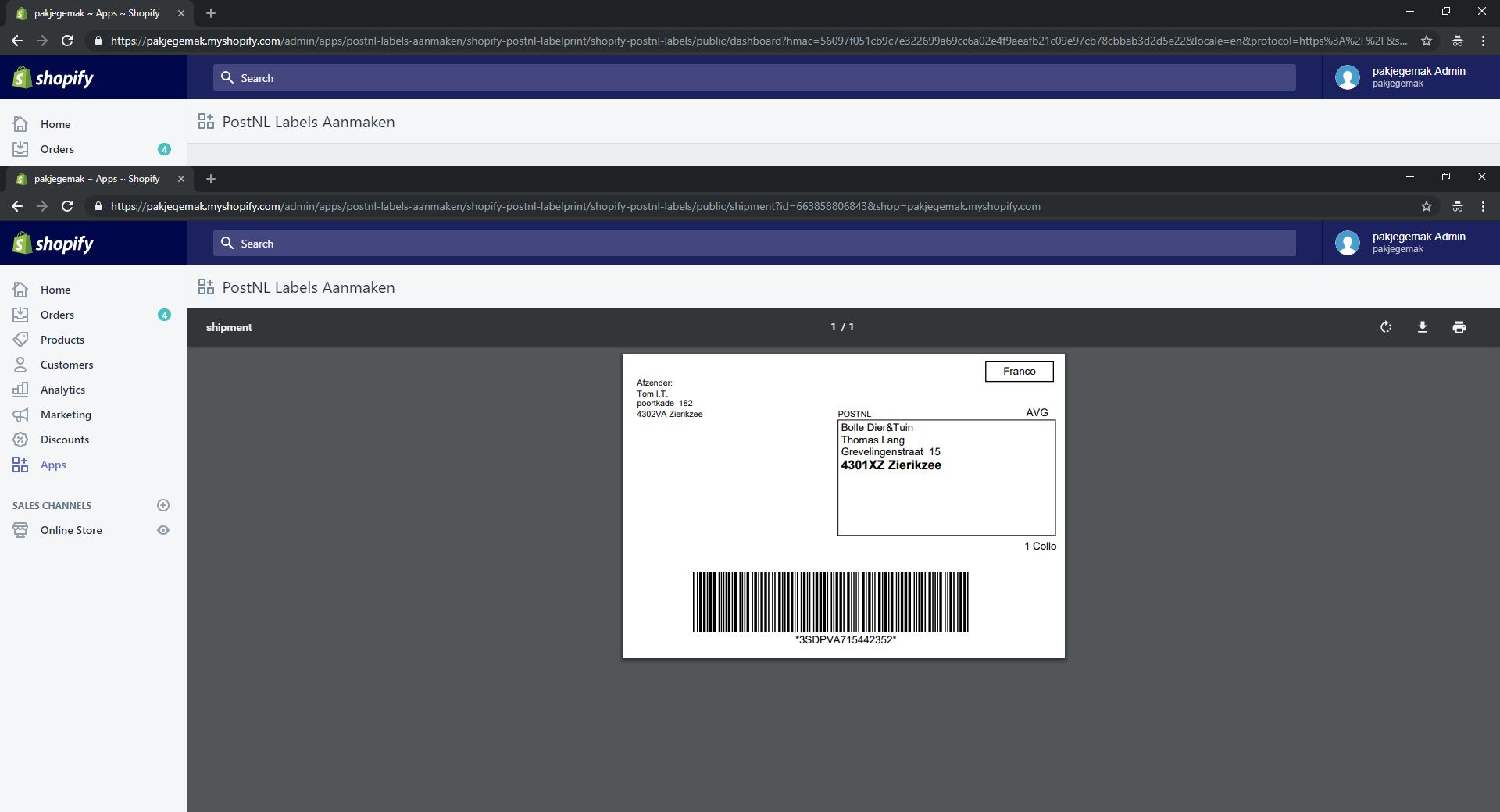Screen dimensions: 1500x812
Task: Minimize the front browser window
Action: [x=1410, y=177]
